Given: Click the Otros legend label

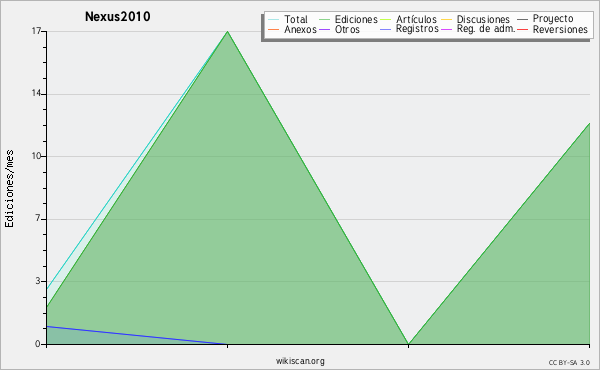Looking at the screenshot, I should click(x=347, y=29).
